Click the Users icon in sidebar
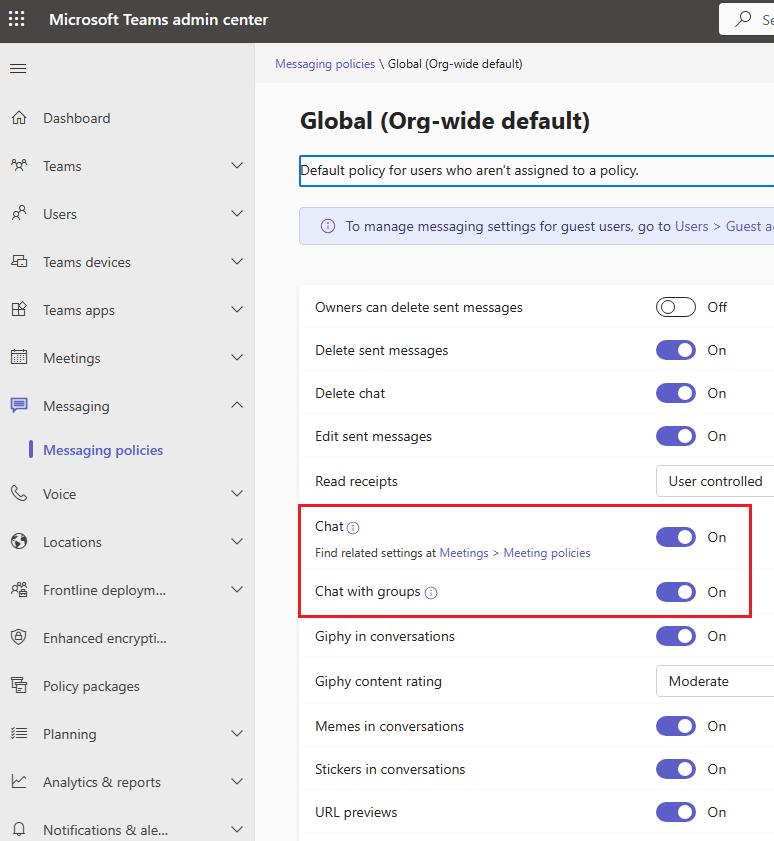Image resolution: width=774 pixels, height=841 pixels. tap(19, 213)
